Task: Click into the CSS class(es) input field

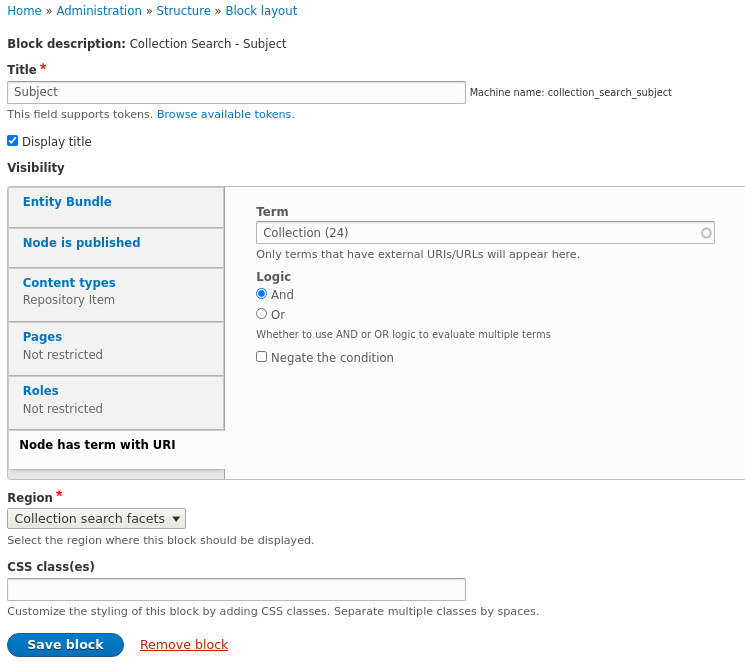Action: (236, 589)
